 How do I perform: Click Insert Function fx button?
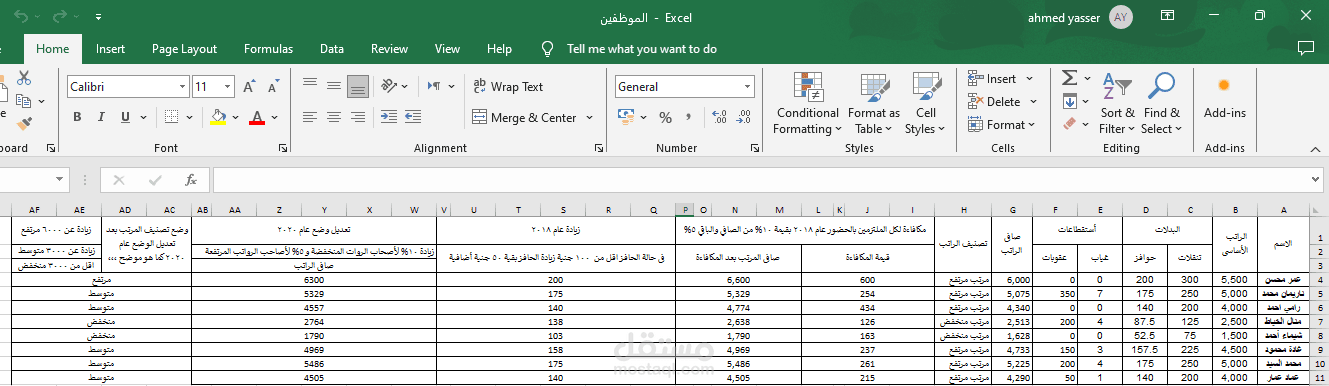(190, 180)
